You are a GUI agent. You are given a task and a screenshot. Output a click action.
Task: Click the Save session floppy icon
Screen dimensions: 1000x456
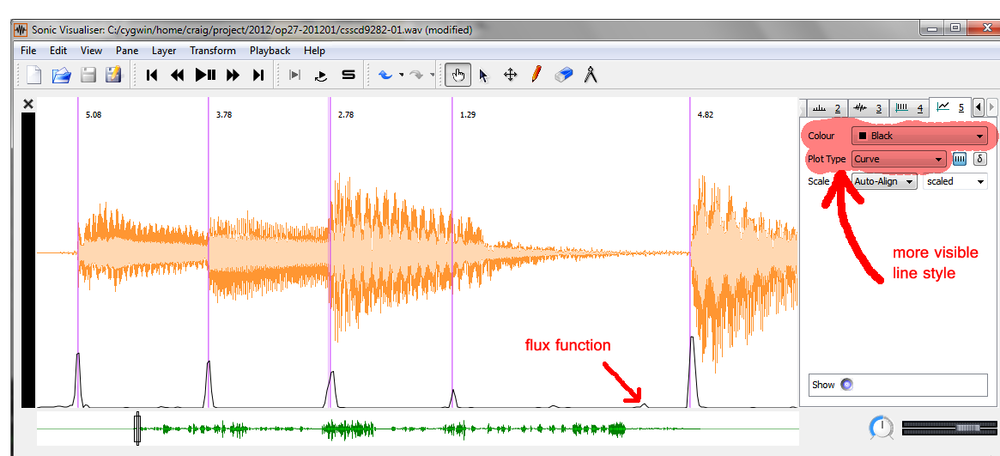coord(88,75)
